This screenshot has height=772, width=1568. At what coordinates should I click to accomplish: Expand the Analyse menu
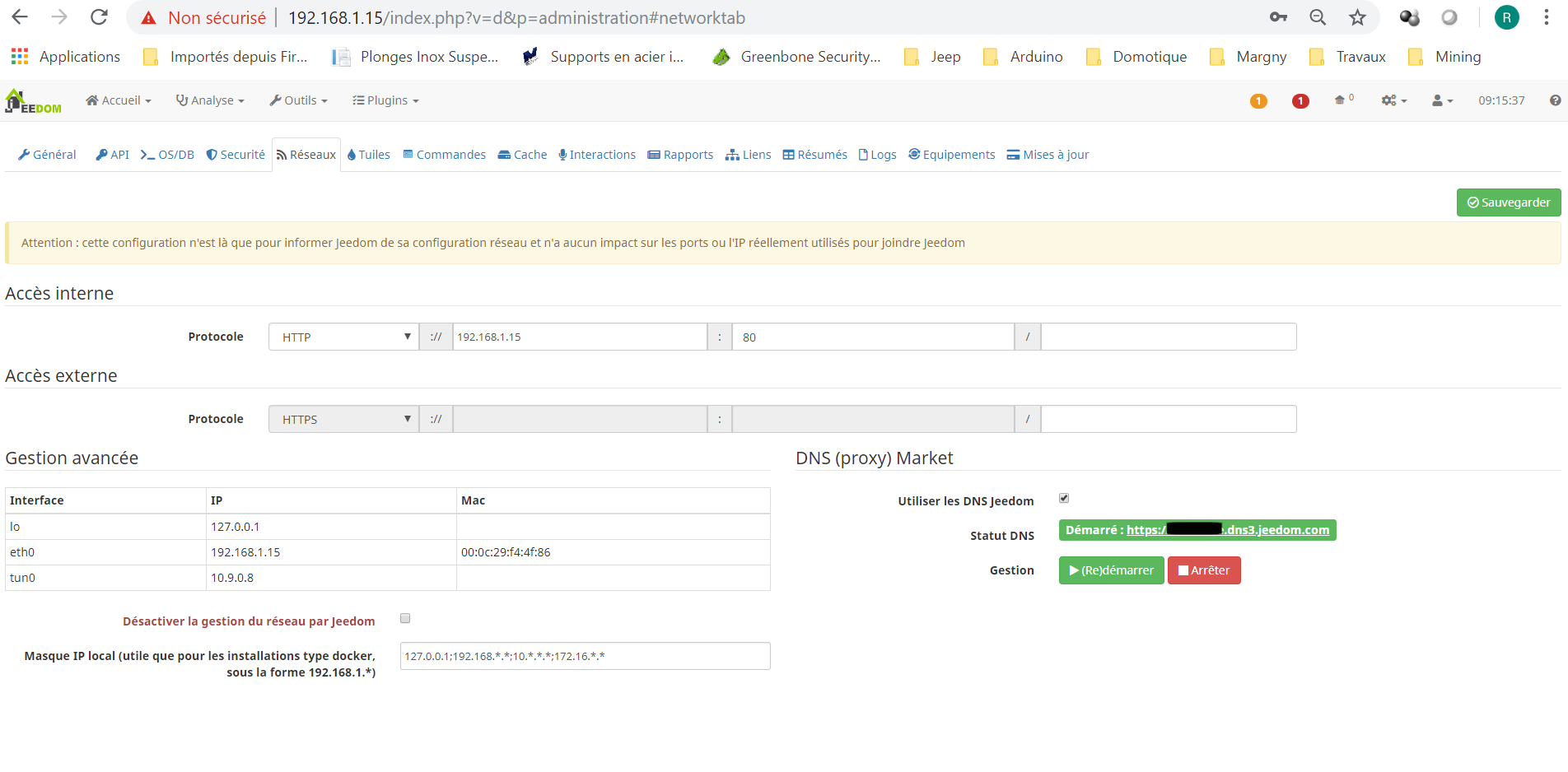pos(210,100)
